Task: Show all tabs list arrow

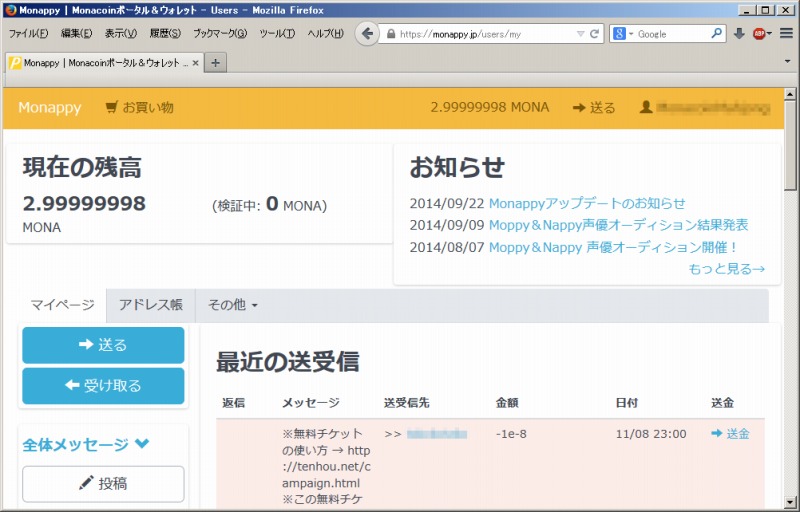Action: (x=787, y=62)
